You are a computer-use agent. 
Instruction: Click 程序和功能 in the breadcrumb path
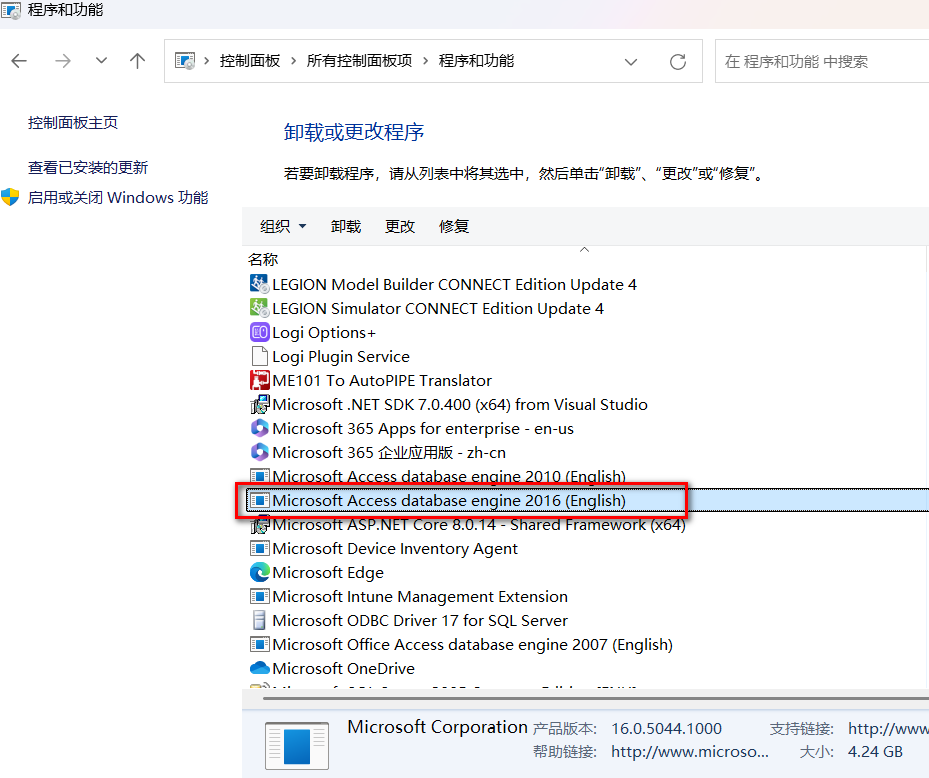476,61
